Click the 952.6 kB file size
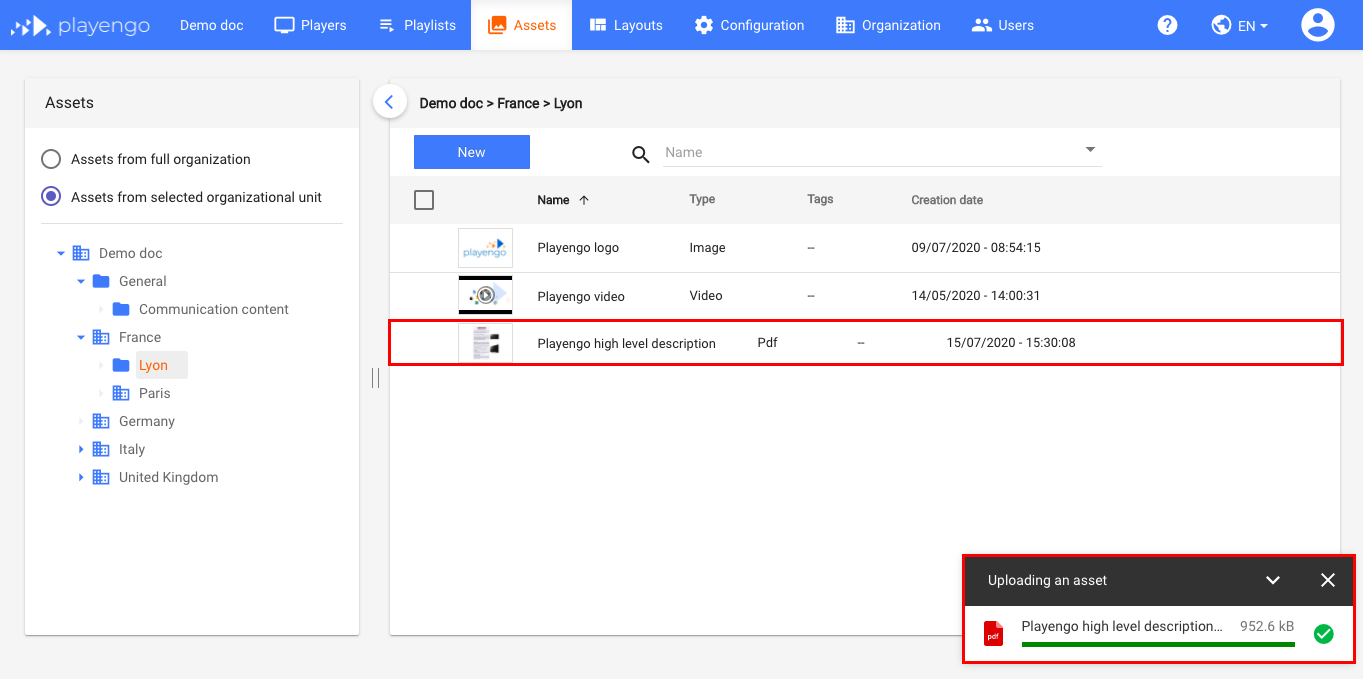Image resolution: width=1363 pixels, height=679 pixels. coord(1267,626)
